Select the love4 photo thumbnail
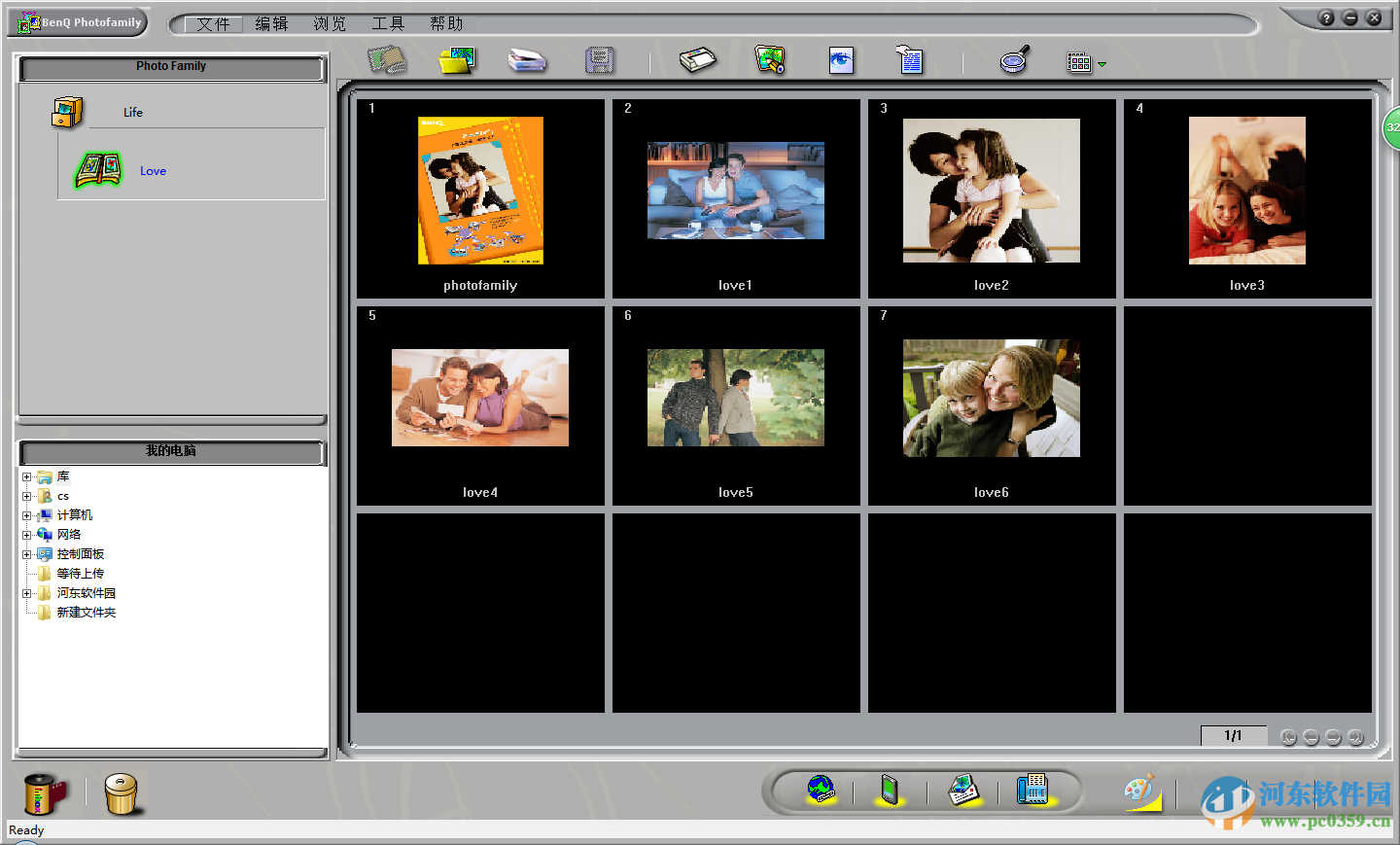 click(479, 397)
